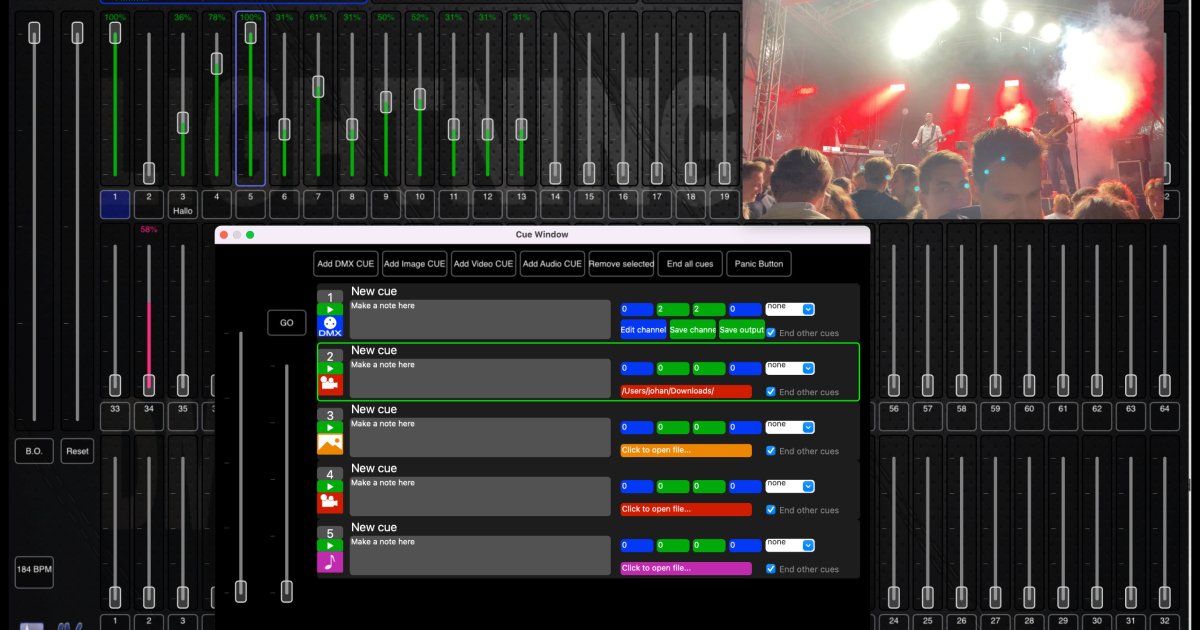
Task: Open the 'none' dropdown on cue 2
Action: (x=790, y=368)
